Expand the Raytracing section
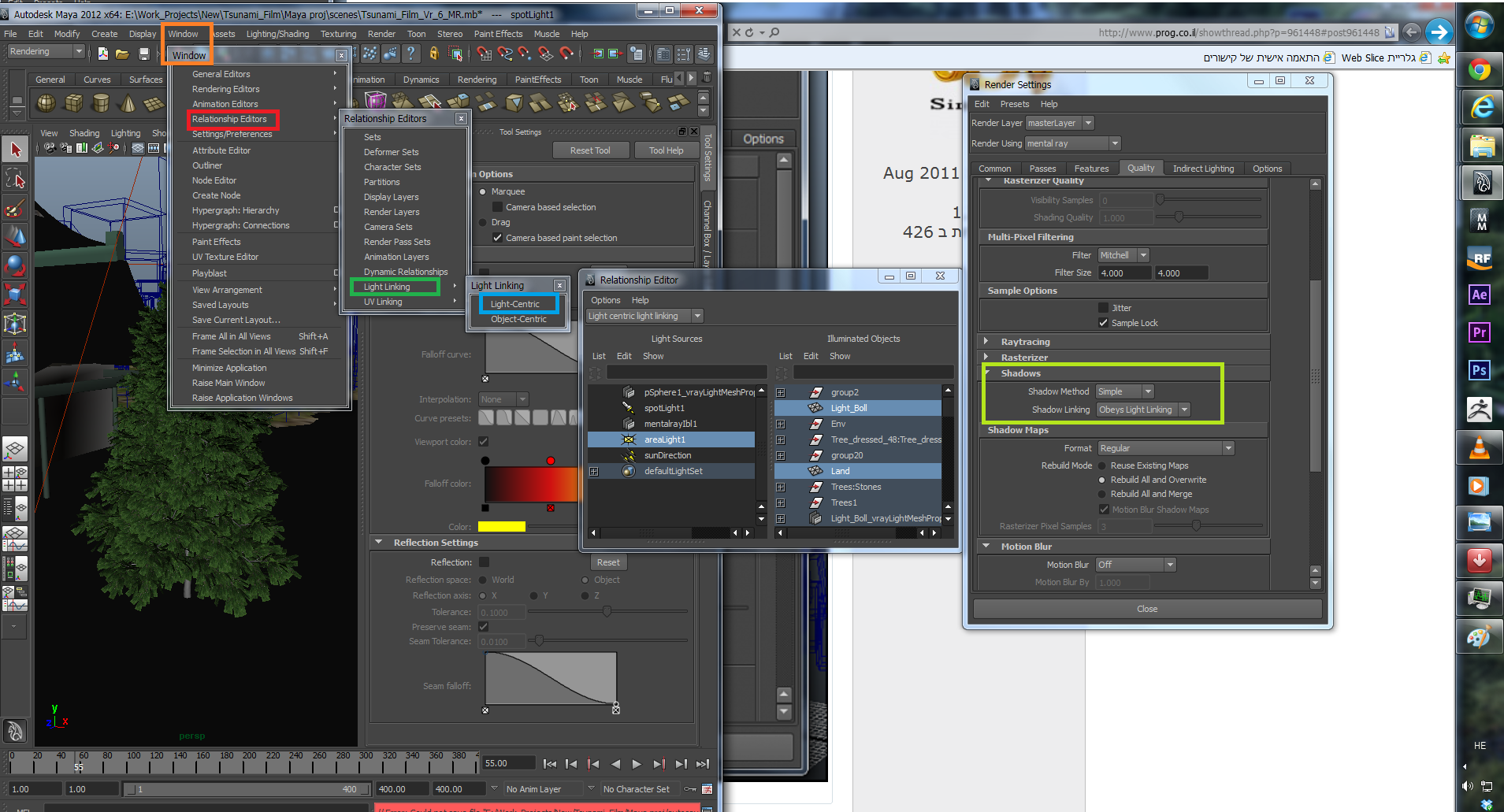The image size is (1504, 812). coord(986,342)
